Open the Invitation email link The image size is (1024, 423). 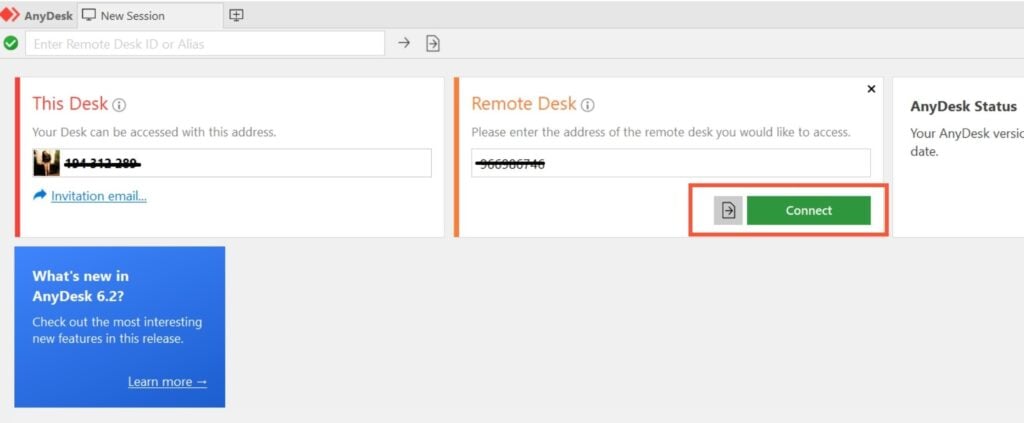(99, 196)
